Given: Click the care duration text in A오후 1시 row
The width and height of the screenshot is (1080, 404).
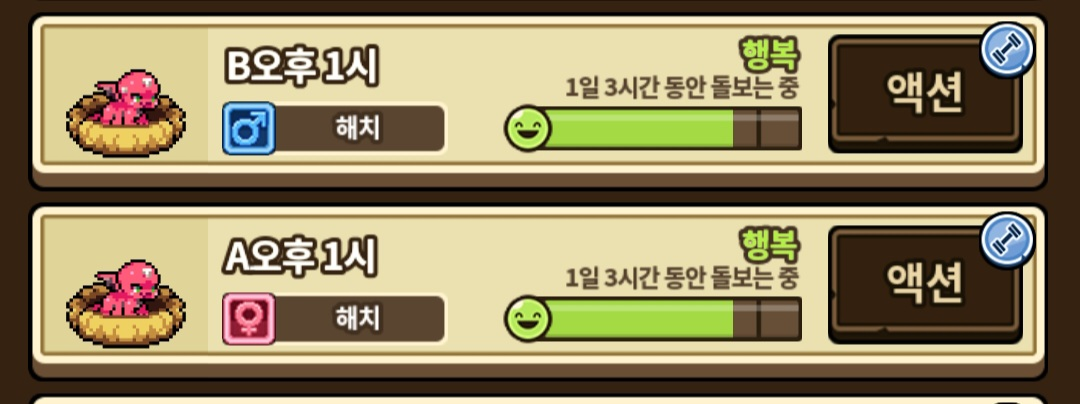Looking at the screenshot, I should coord(682,278).
